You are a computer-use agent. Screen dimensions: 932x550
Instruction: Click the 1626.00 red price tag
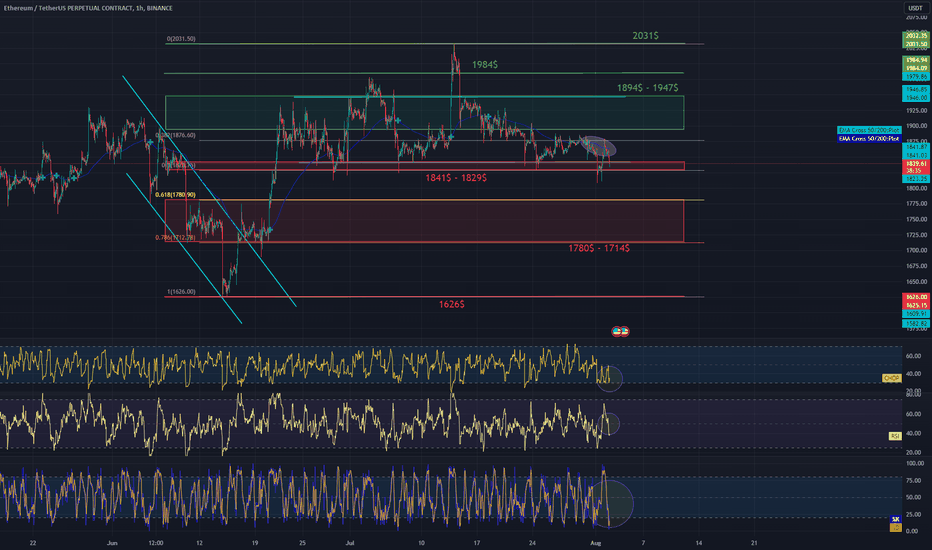pyautogui.click(x=915, y=297)
